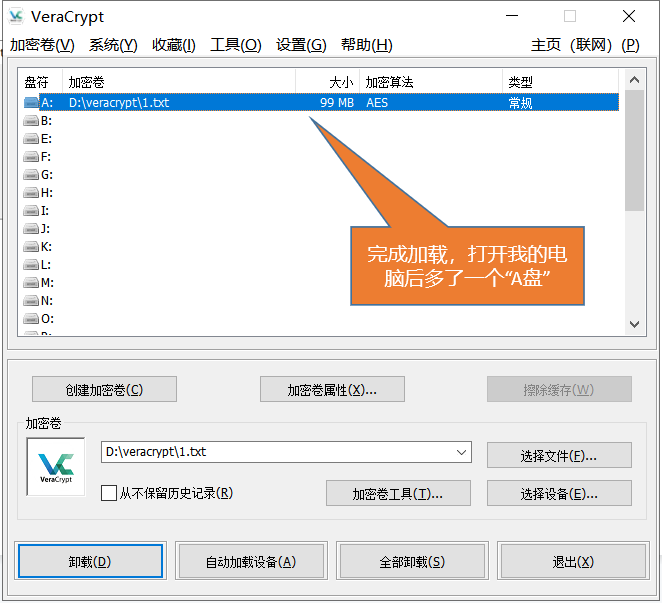Viewport: 662px width, 603px height.
Task: Click the AES algorithm cell
Action: (377, 103)
